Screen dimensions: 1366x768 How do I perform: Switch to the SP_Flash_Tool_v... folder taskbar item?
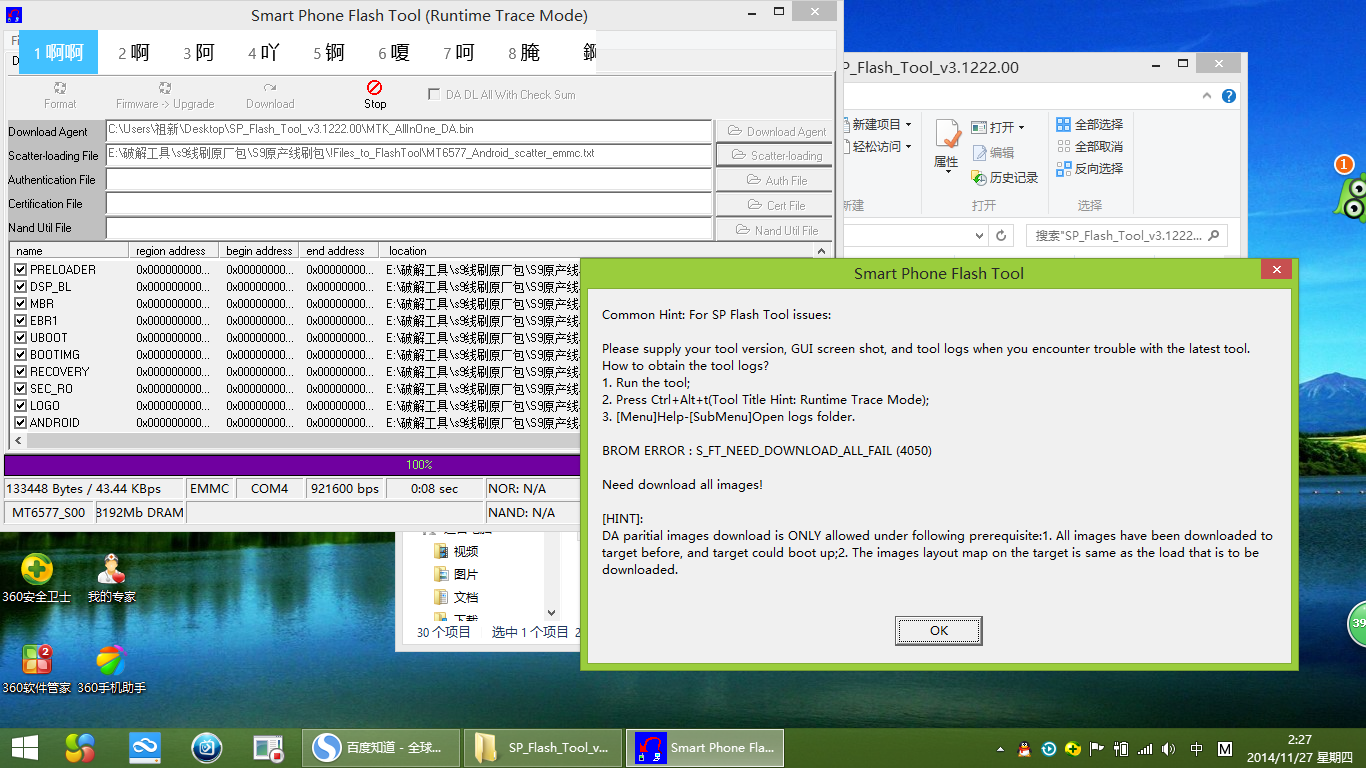point(544,747)
